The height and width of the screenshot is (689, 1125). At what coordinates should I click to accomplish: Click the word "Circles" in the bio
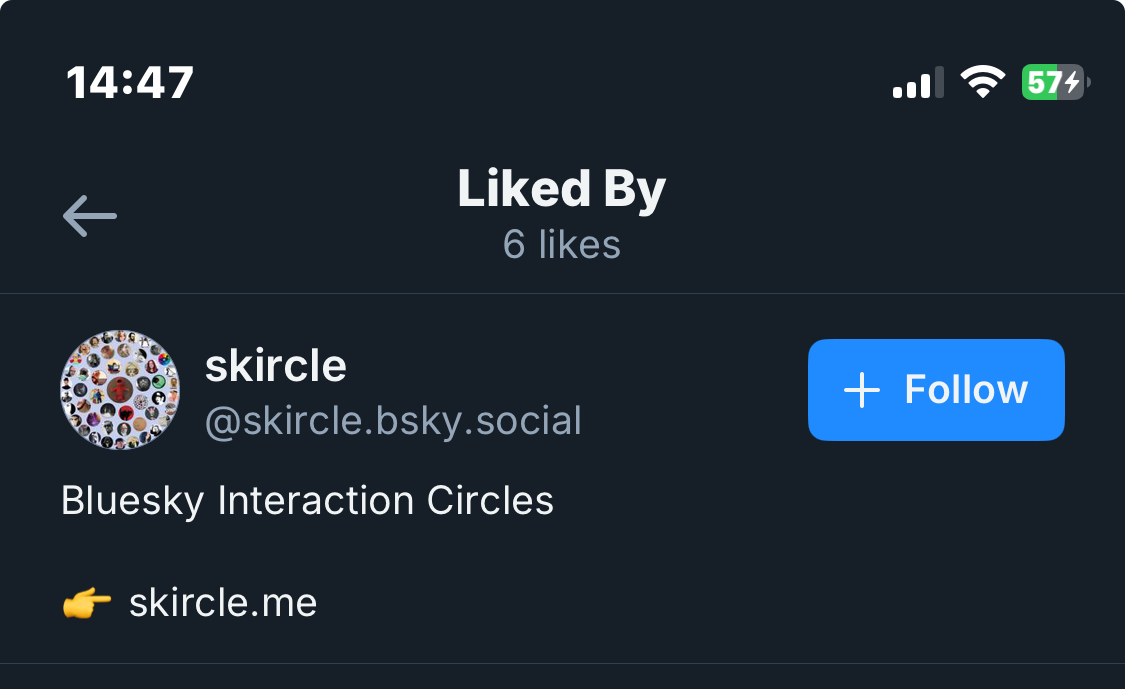point(491,500)
